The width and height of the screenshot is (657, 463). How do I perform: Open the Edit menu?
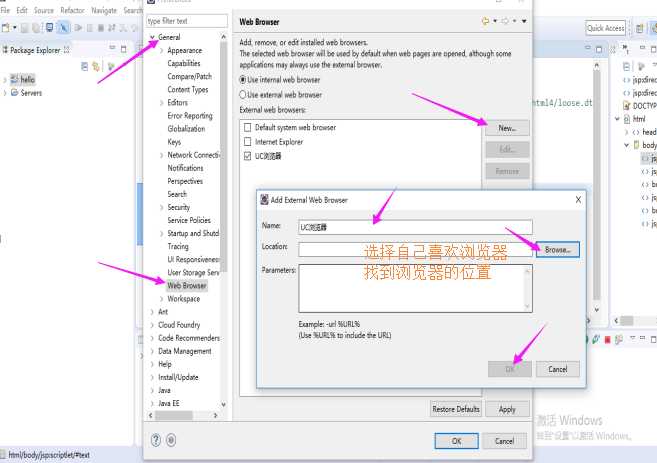[22, 10]
